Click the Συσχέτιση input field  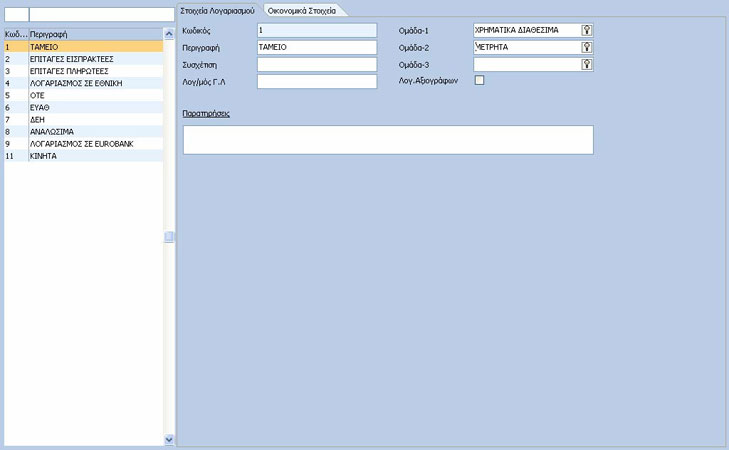[317, 65]
